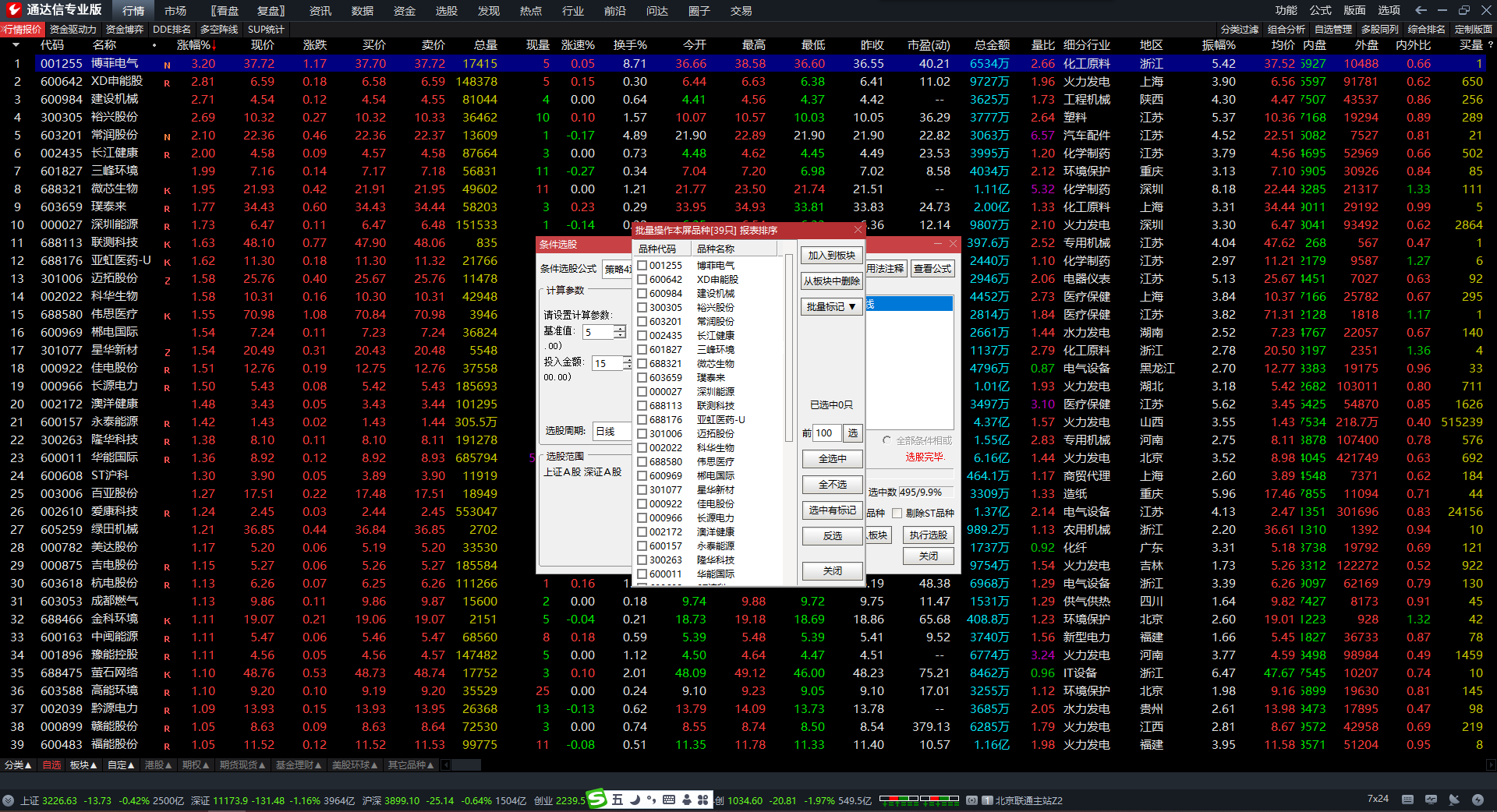Click the back arrow icon in title bar
Viewport: 1497px width, 812px height.
pos(1421,10)
